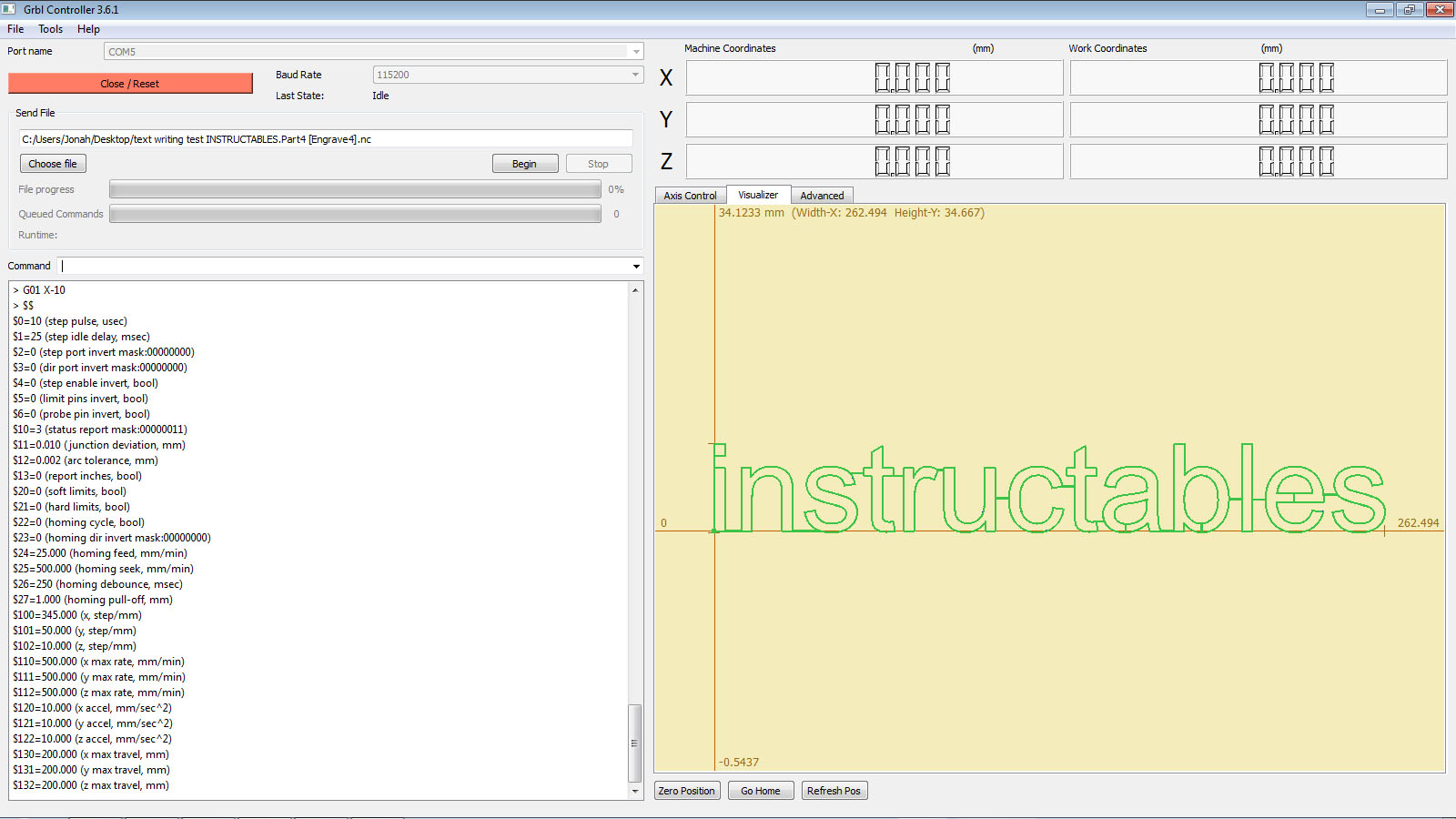
Task: Click the '-0.5437' Y-axis label
Action: [x=739, y=763]
